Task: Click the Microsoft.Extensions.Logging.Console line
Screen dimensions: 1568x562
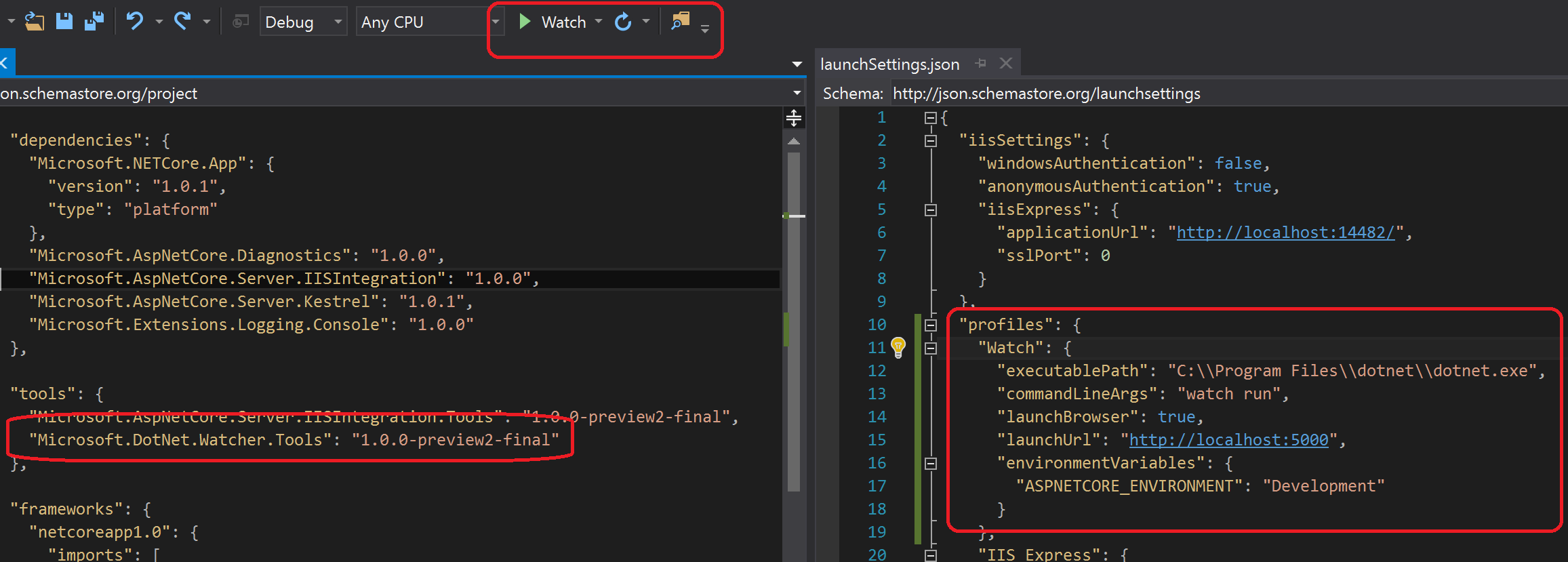Action: [x=251, y=325]
